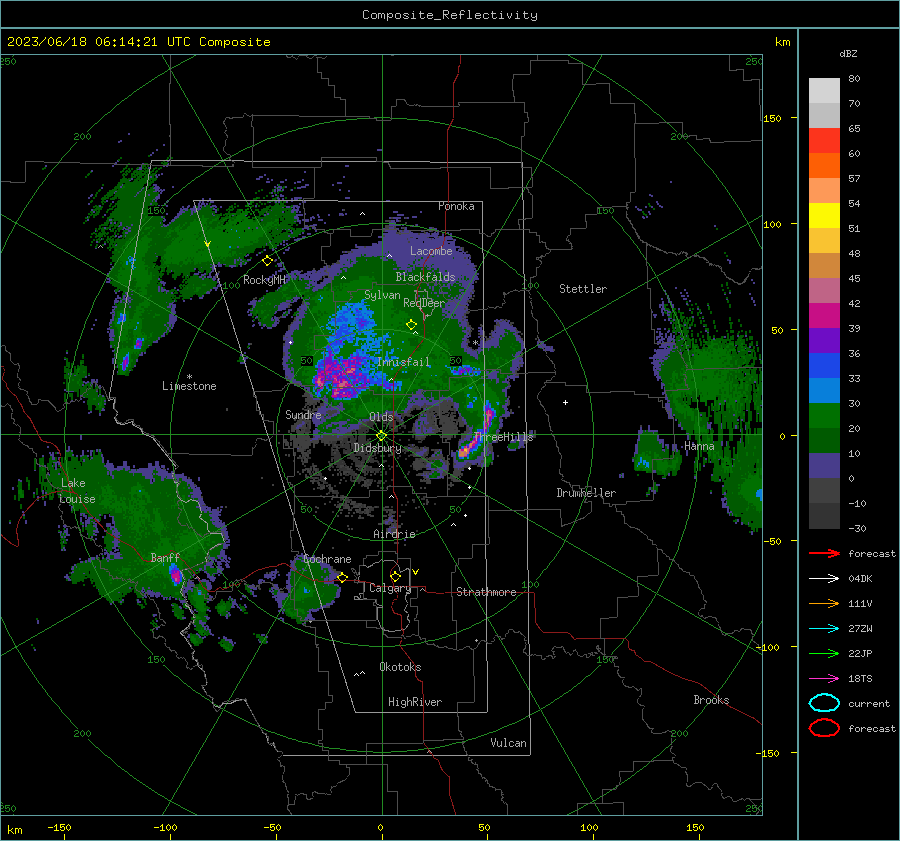
Task: Click the Stettler town label
Action: click(x=583, y=289)
